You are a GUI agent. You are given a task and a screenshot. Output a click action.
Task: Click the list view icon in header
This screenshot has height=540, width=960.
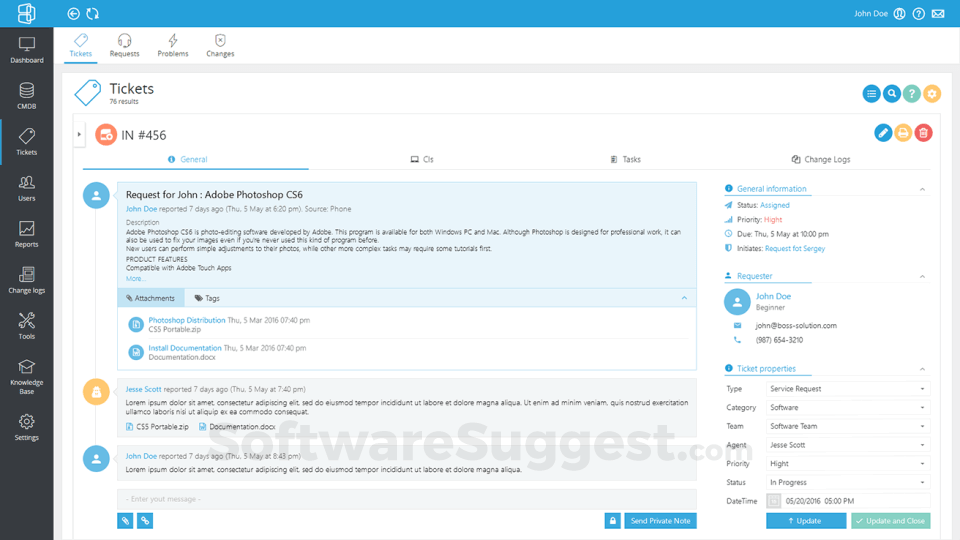[x=871, y=94]
